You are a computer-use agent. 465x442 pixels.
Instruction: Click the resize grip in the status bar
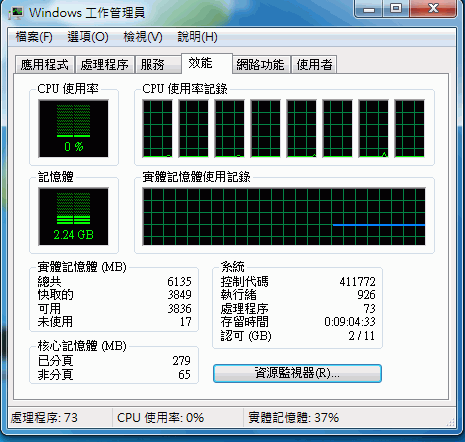pyautogui.click(x=451, y=422)
